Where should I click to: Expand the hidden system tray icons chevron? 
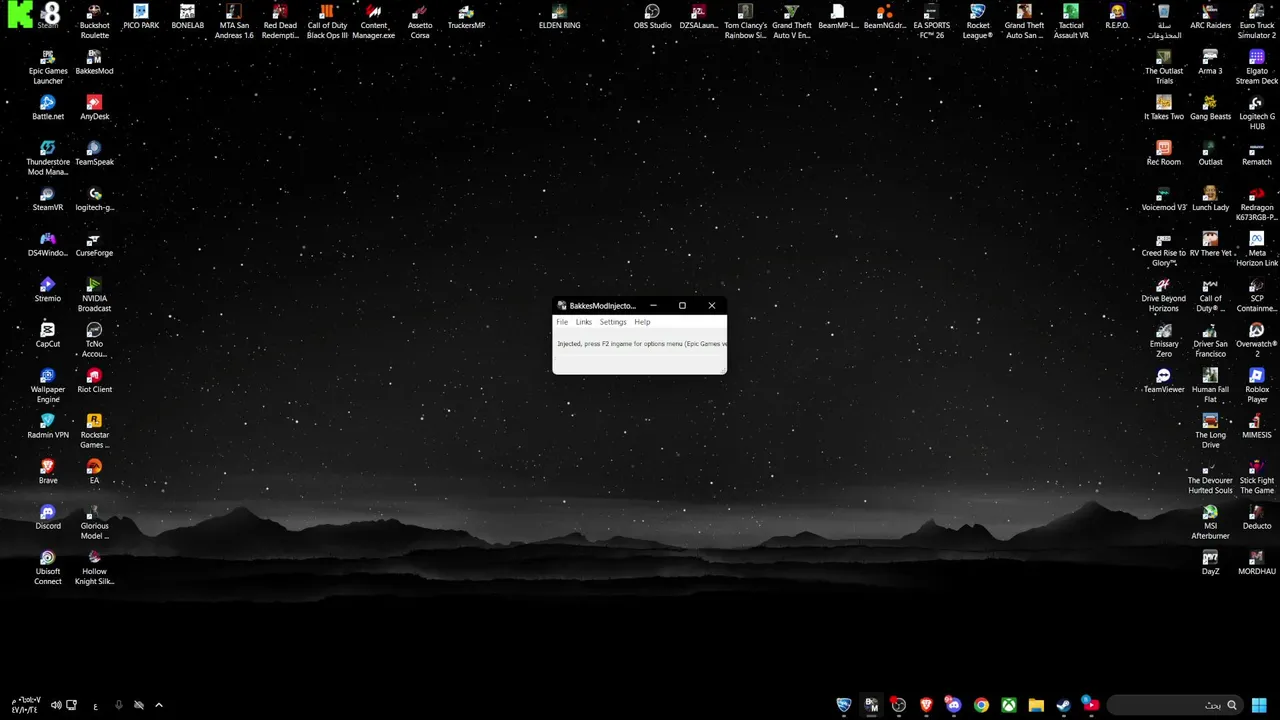click(x=158, y=705)
